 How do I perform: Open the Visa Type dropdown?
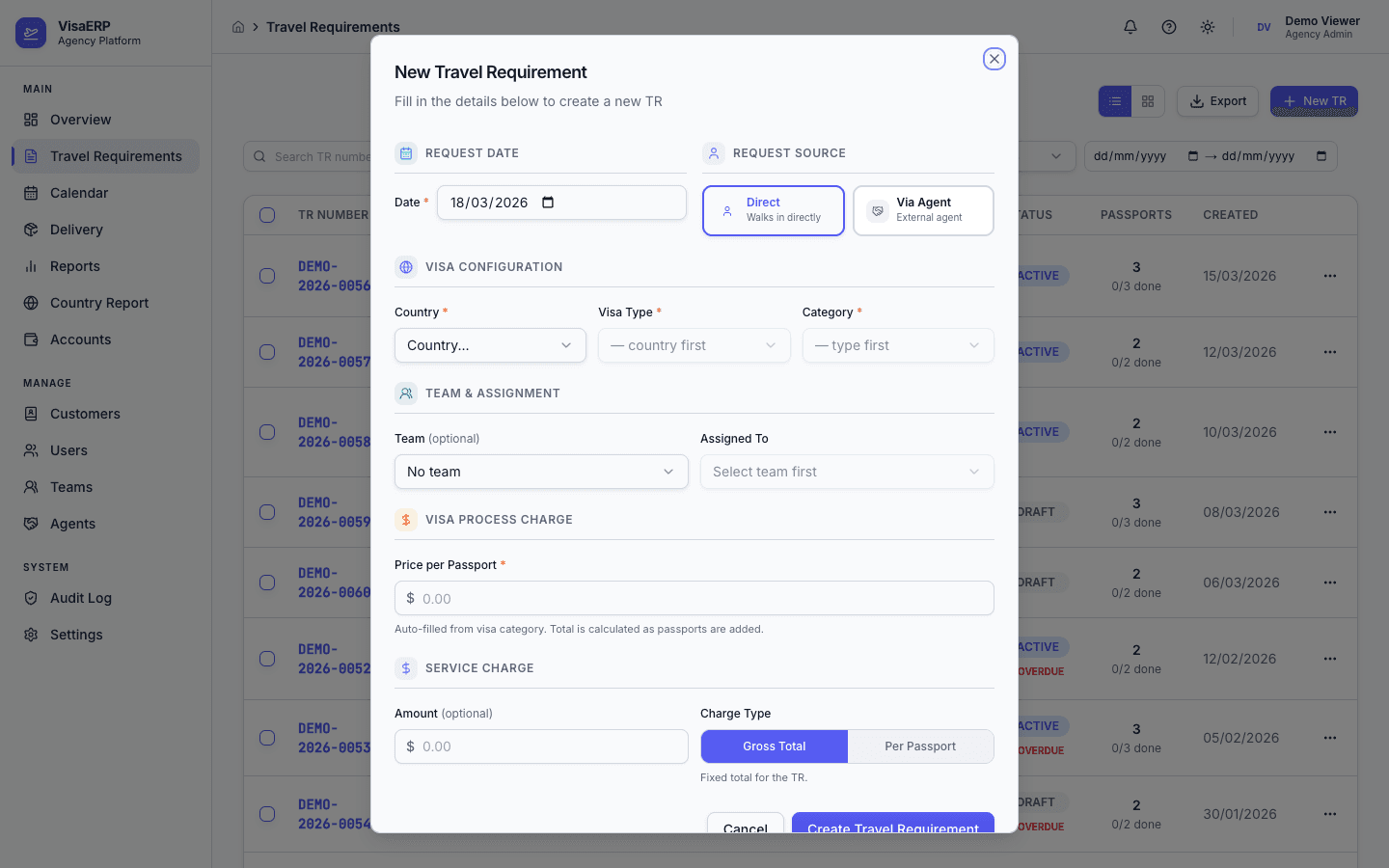[x=694, y=345]
